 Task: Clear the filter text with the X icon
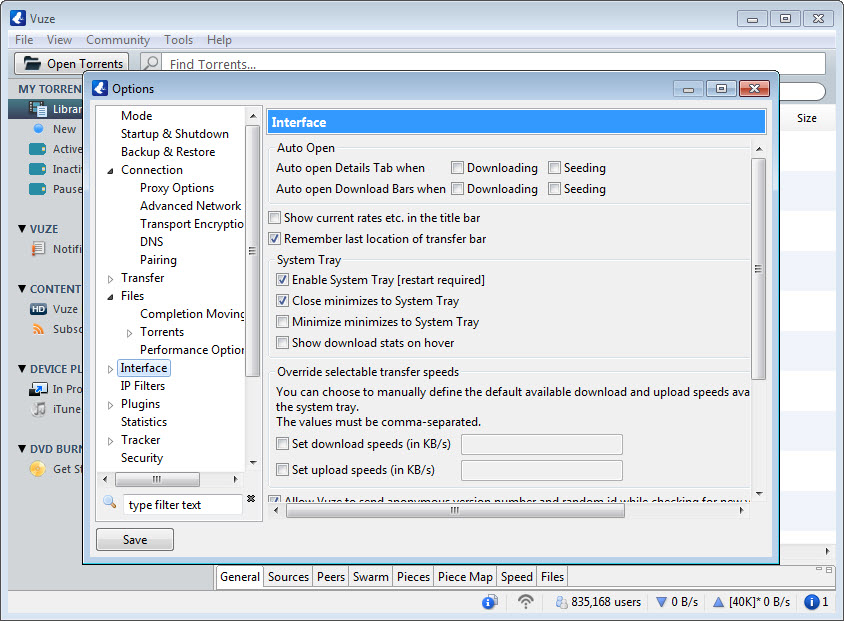251,498
